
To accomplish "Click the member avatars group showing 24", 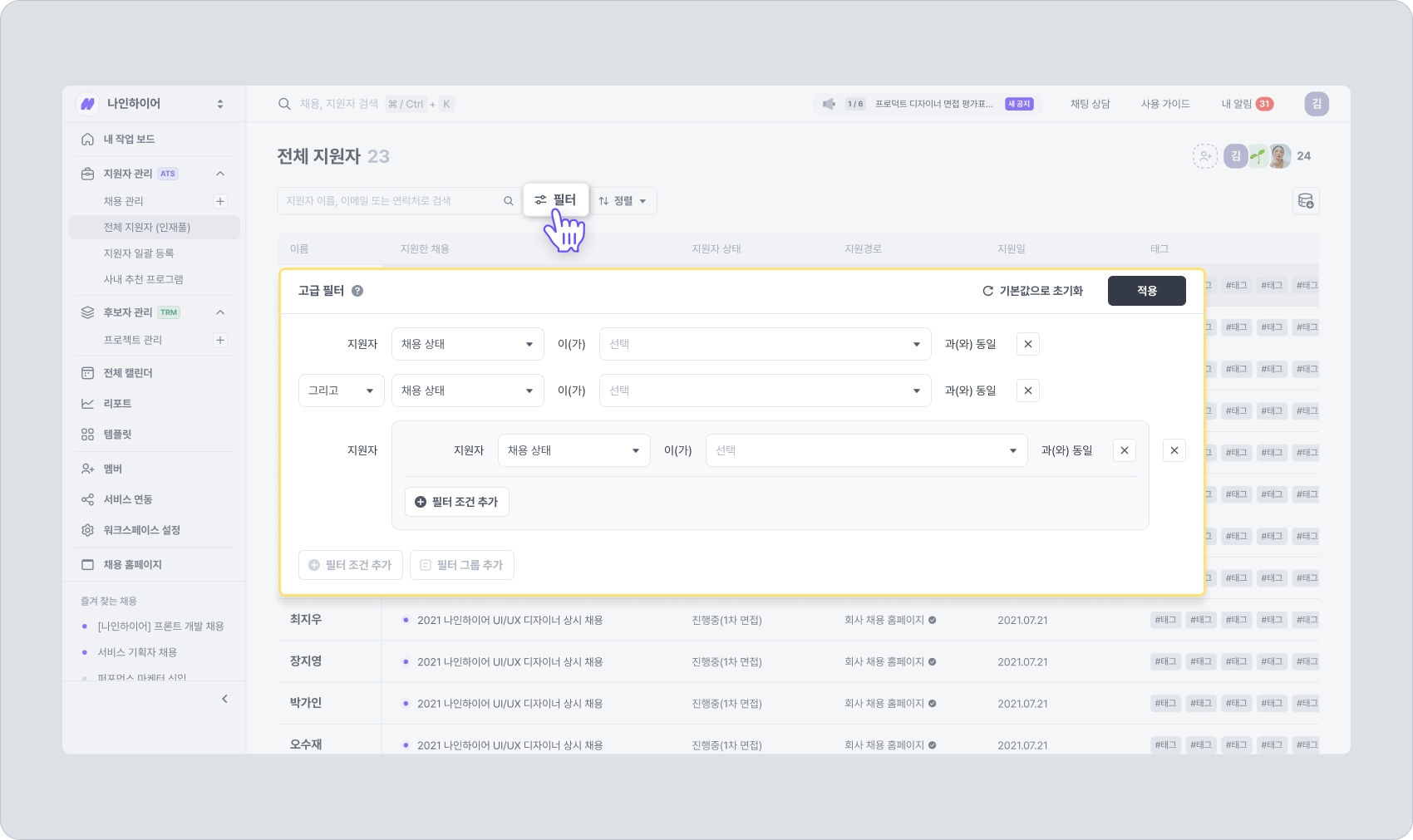I will (x=1268, y=155).
